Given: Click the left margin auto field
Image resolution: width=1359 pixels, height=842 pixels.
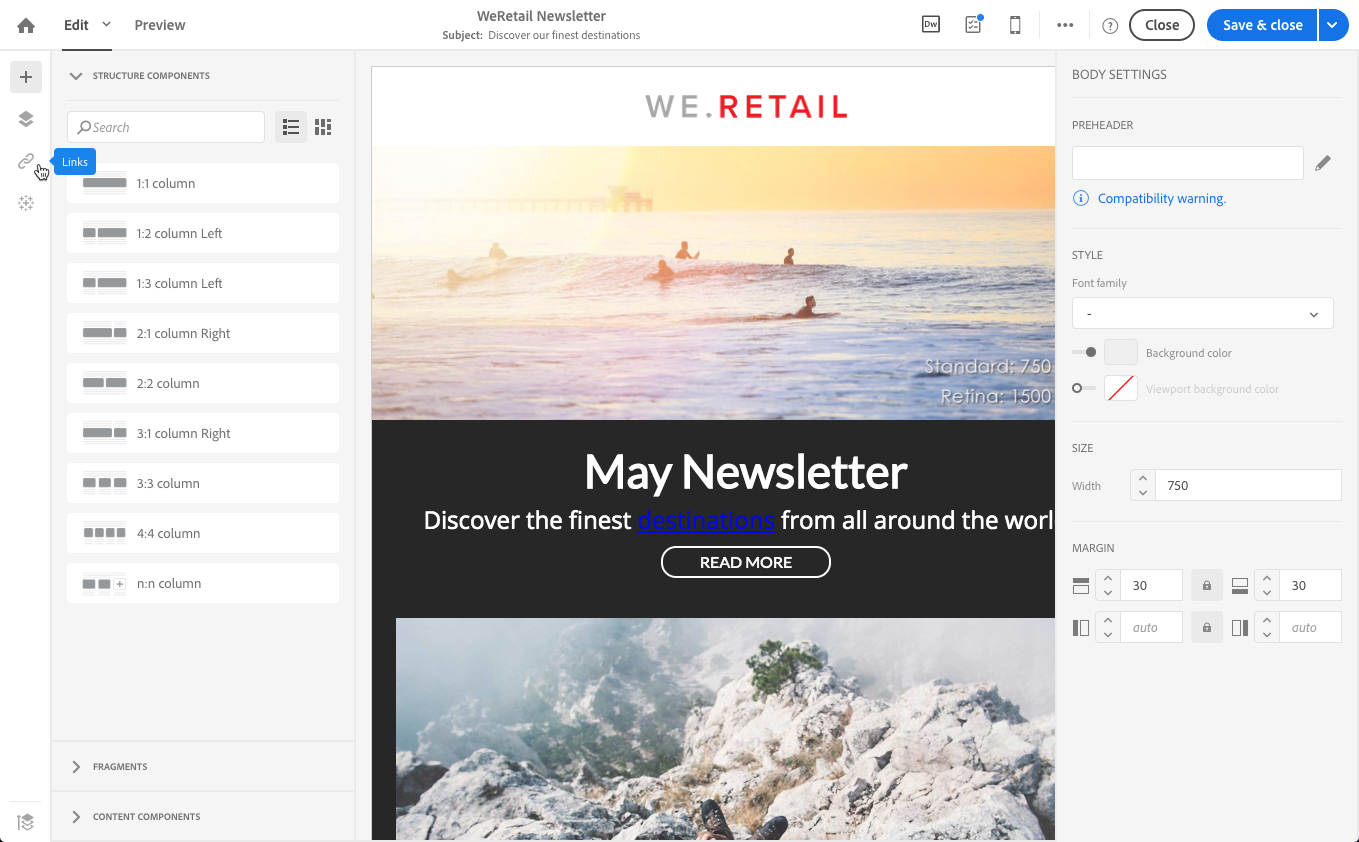Looking at the screenshot, I should pos(1151,628).
